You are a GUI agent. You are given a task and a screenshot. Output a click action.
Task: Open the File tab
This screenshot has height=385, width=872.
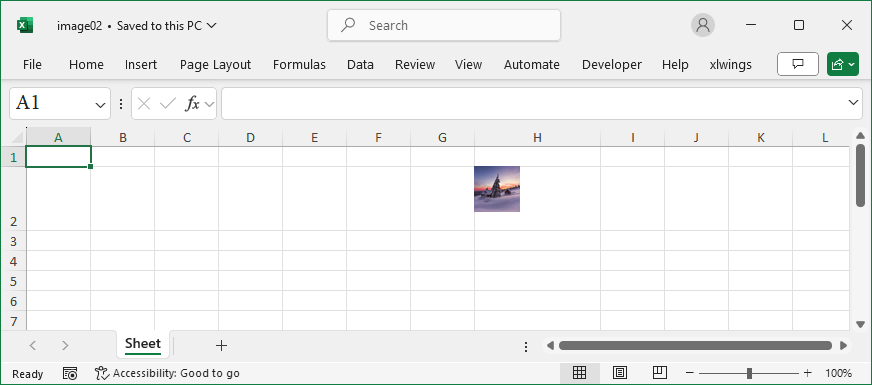[32, 65]
